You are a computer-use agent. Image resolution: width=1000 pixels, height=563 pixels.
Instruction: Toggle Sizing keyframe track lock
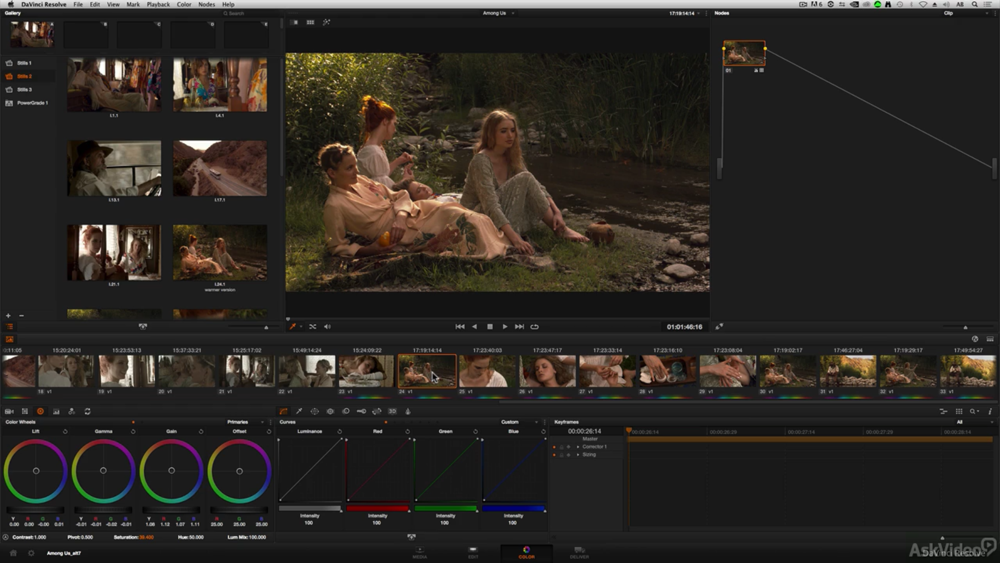pos(561,455)
